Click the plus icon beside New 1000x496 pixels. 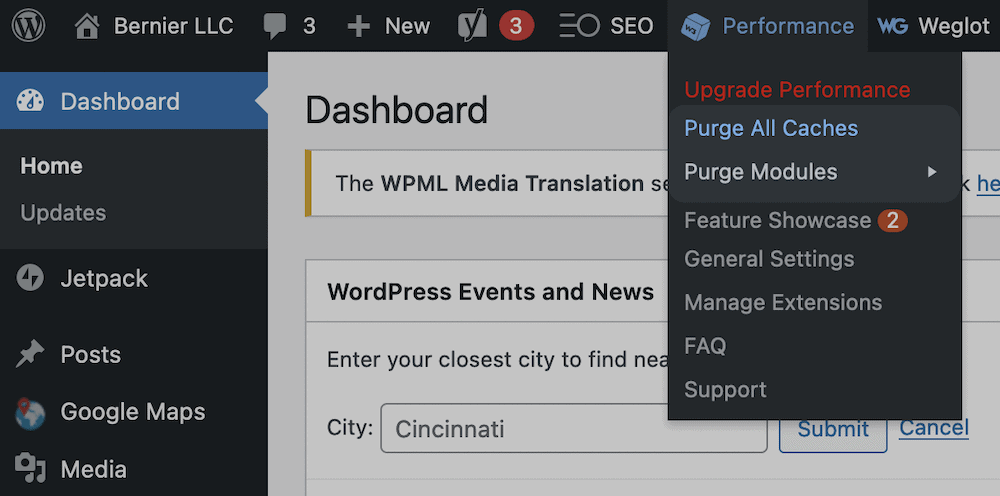(x=358, y=26)
